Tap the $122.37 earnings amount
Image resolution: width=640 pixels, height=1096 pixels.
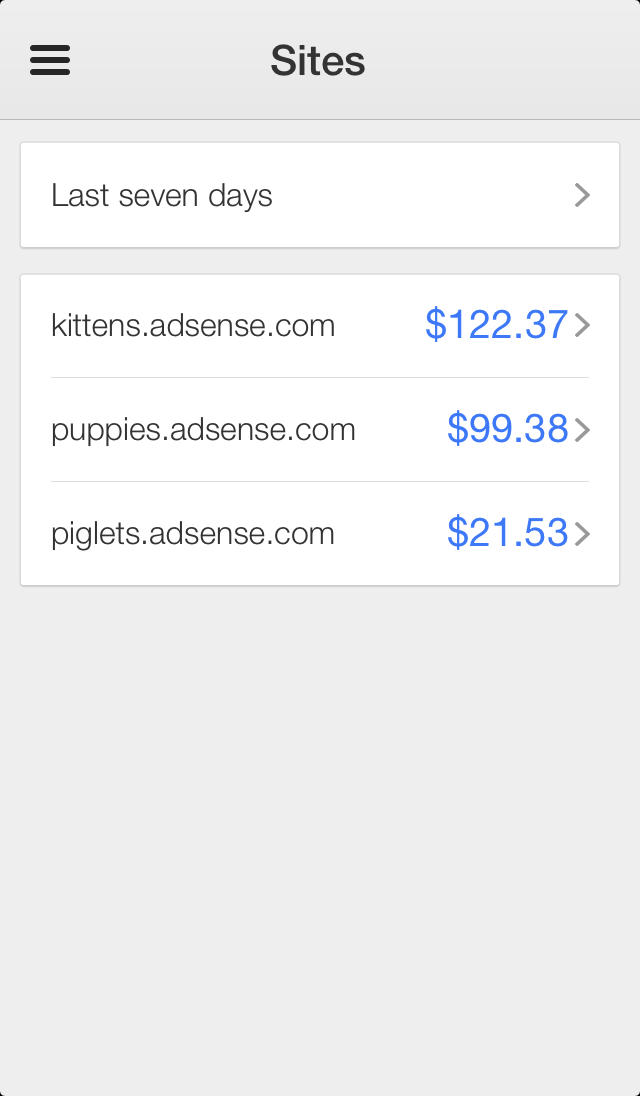tap(496, 325)
